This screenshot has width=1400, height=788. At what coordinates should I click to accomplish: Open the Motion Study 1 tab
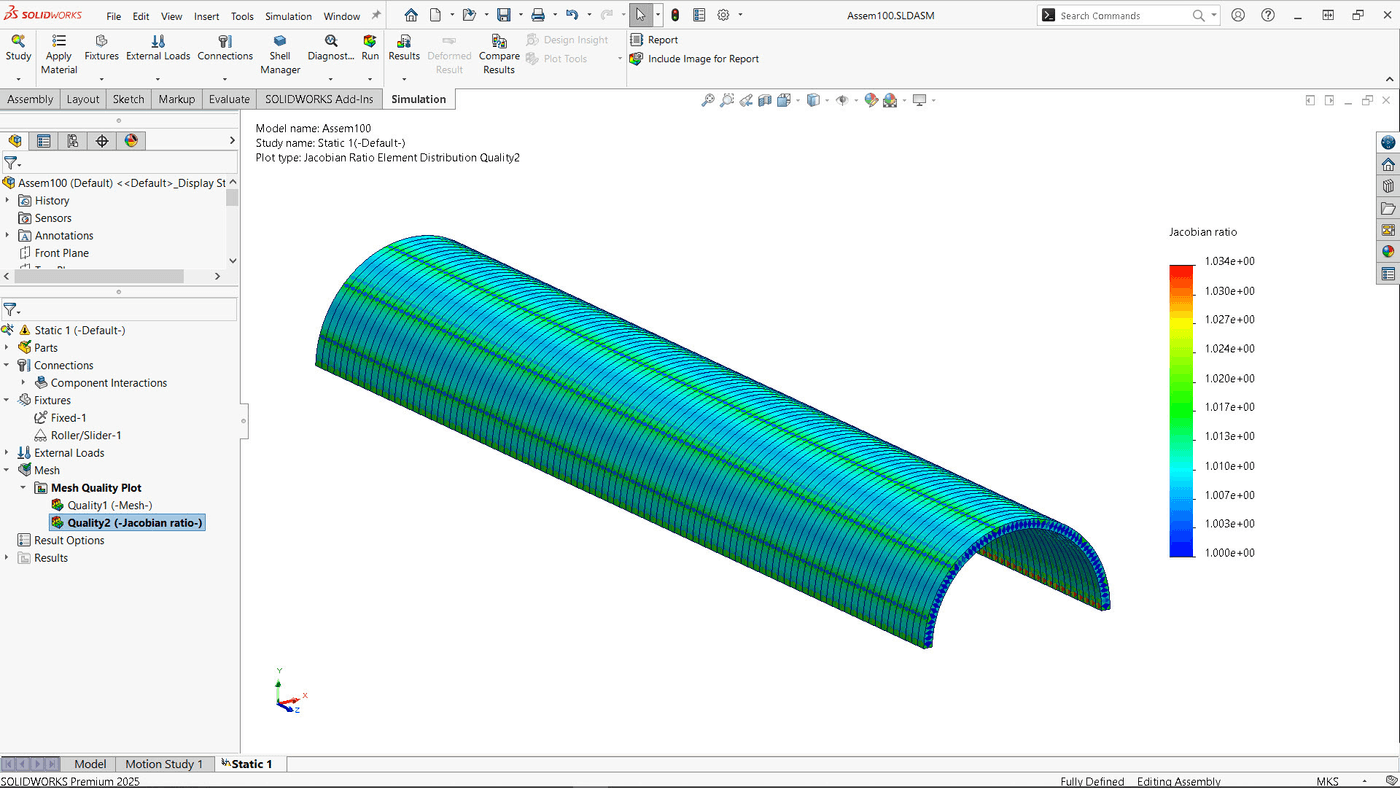pyautogui.click(x=164, y=763)
